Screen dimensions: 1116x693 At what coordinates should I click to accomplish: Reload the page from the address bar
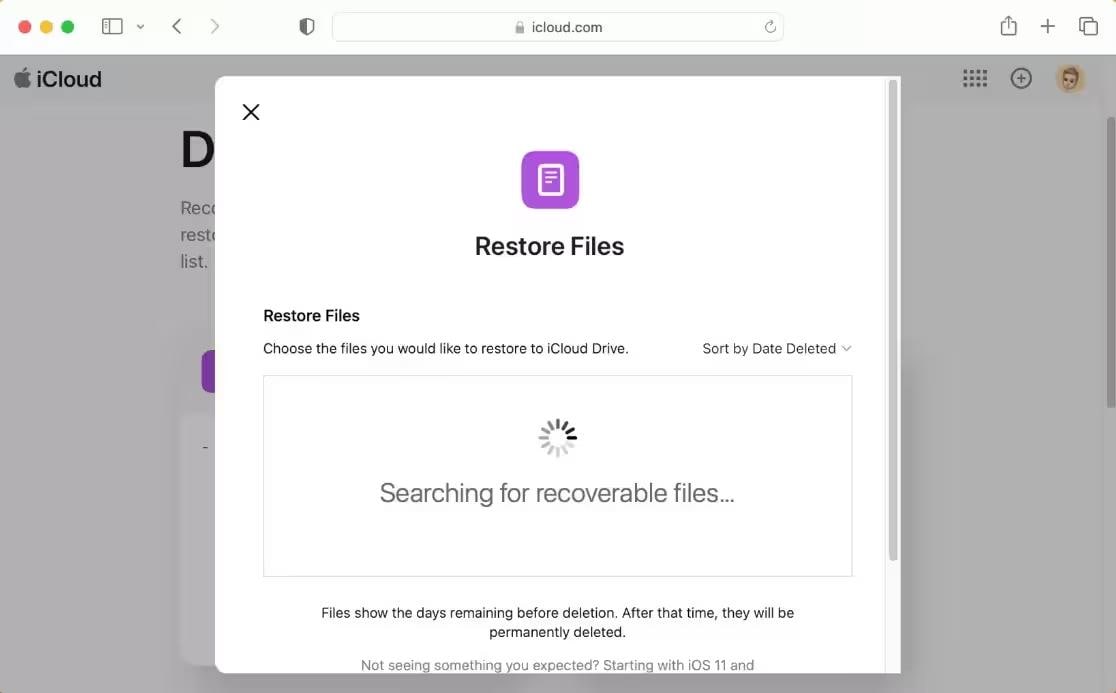pyautogui.click(x=770, y=27)
